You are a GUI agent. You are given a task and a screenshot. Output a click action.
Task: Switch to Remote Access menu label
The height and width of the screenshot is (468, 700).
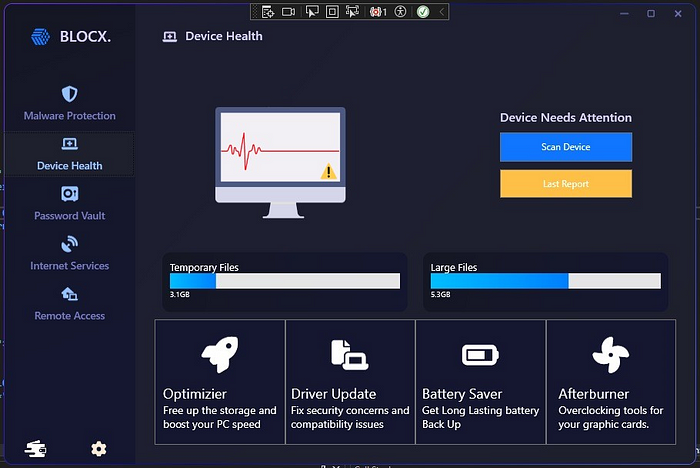(69, 316)
